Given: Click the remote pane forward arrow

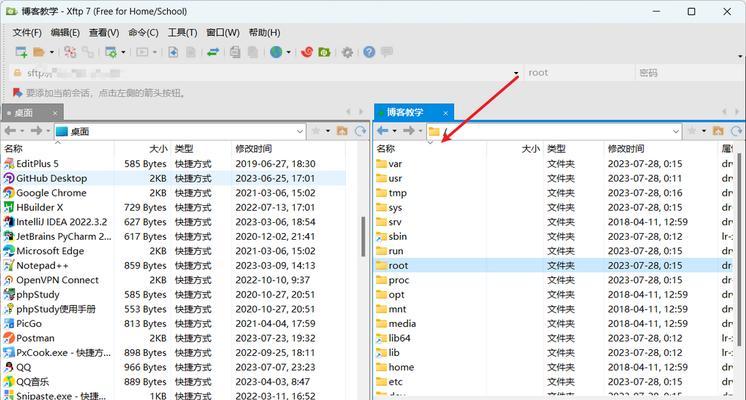Looking at the screenshot, I should (409, 130).
